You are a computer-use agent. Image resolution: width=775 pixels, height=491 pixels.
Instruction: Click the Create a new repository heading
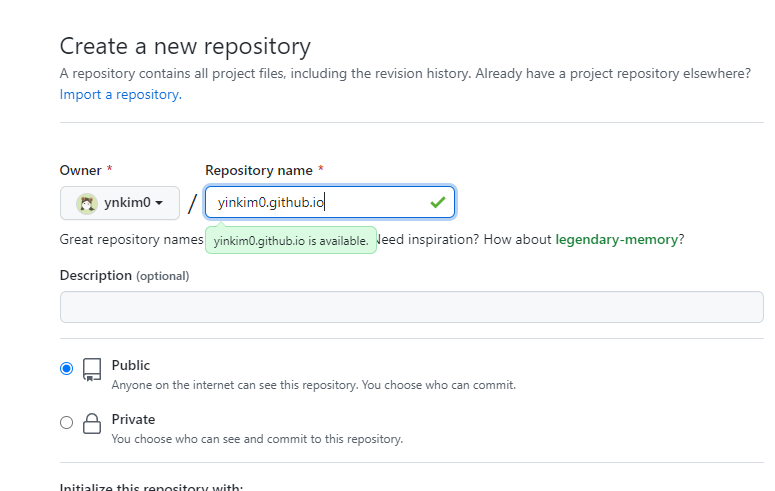[185, 46]
